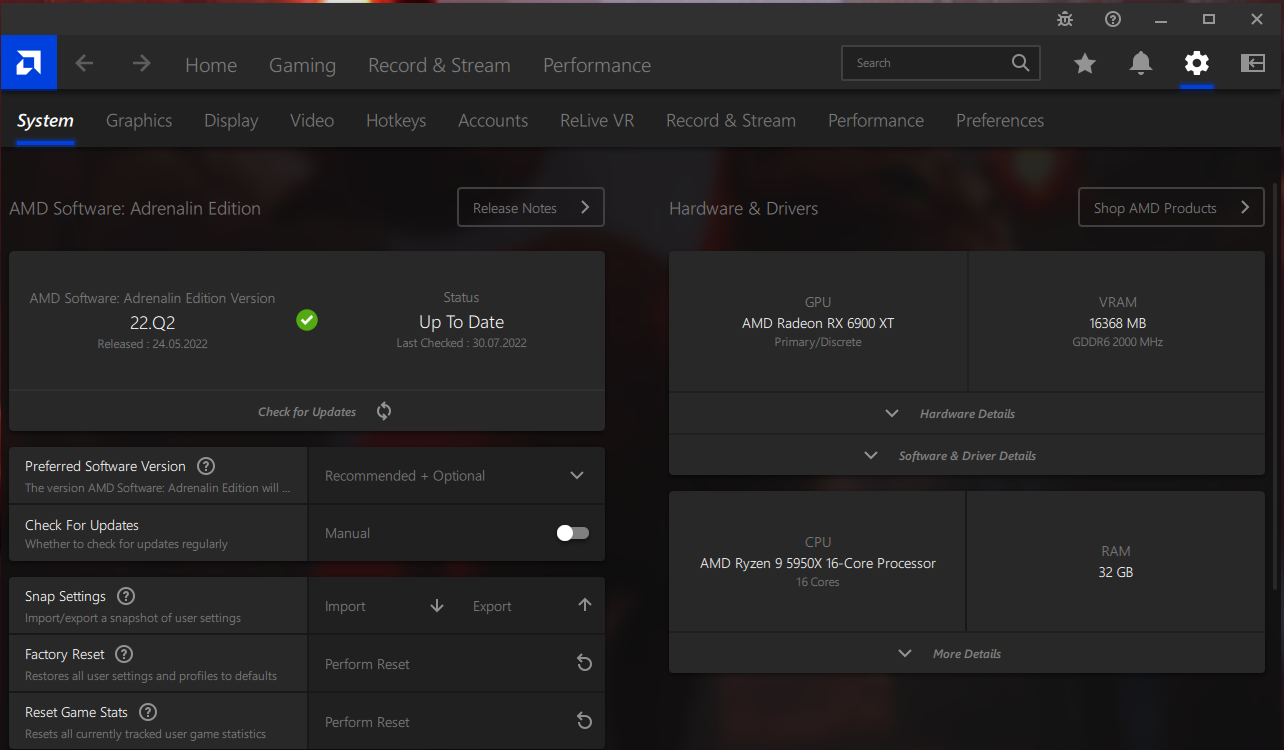Open the Gaming menu
The height and width of the screenshot is (750, 1284).
(x=302, y=65)
